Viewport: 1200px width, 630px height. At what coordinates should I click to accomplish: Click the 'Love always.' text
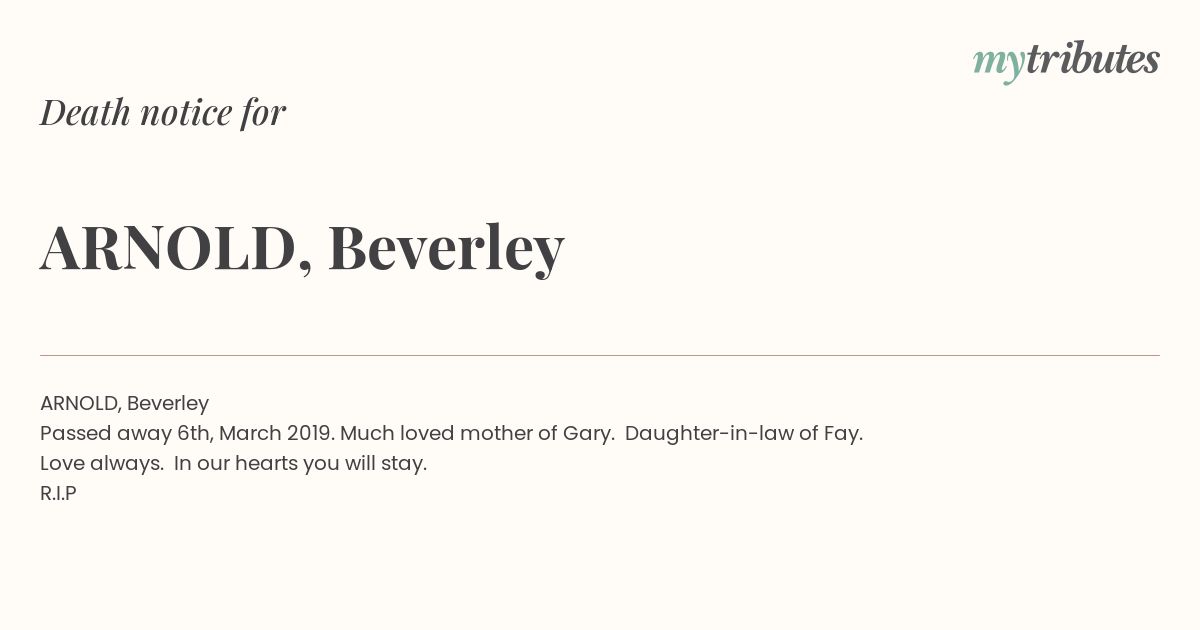click(102, 463)
